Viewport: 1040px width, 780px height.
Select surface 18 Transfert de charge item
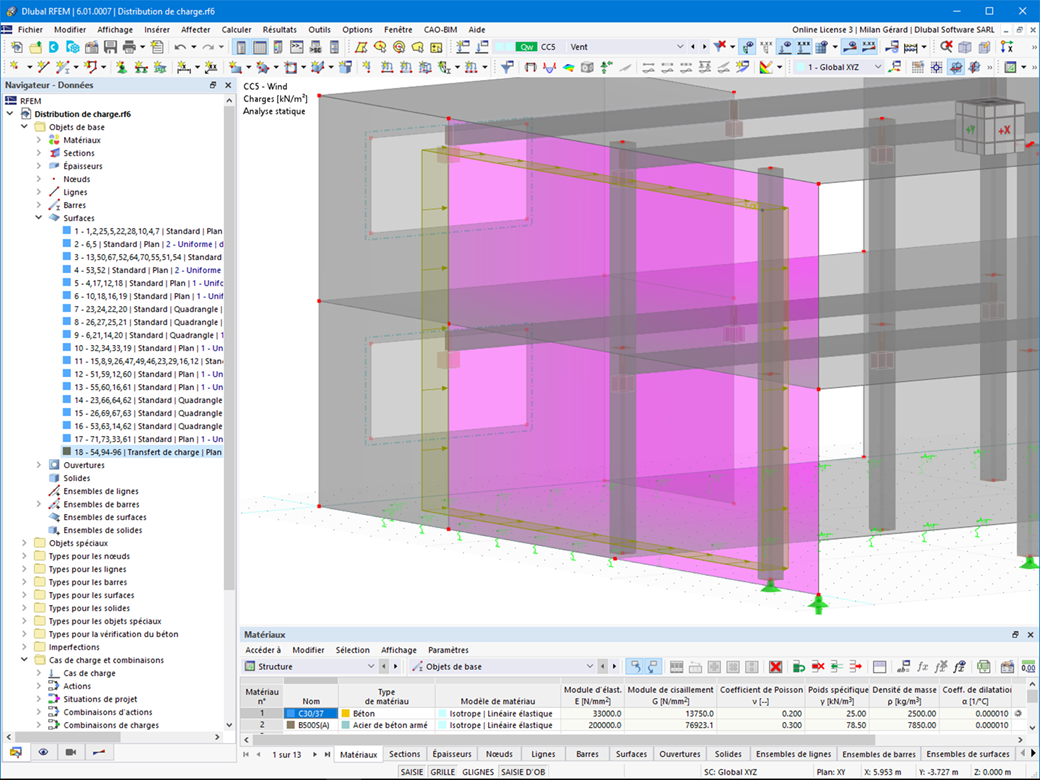click(142, 452)
